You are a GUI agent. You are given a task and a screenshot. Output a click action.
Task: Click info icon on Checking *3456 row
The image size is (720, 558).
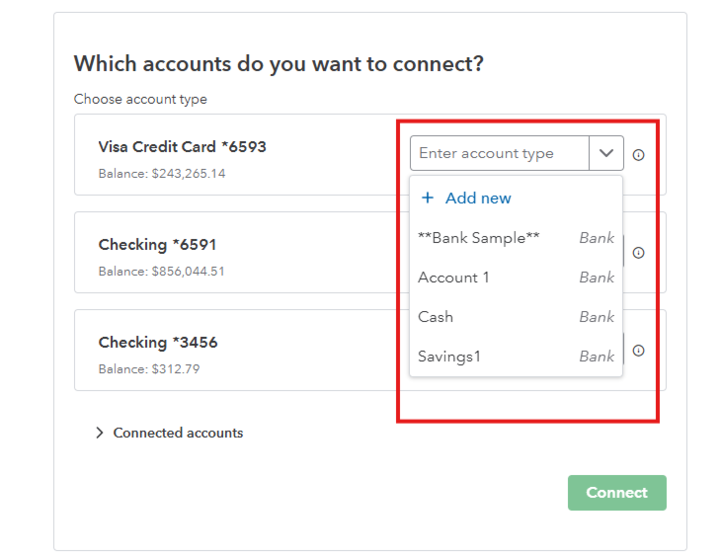(638, 351)
